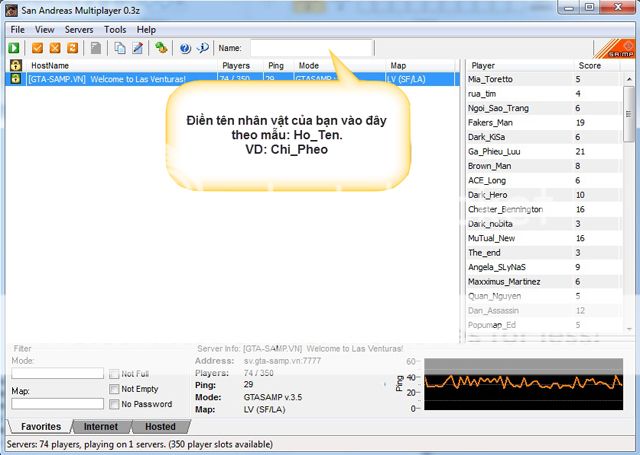Screen dimensions: 640x455
Task: Open the Servers menu
Action: pyautogui.click(x=79, y=30)
